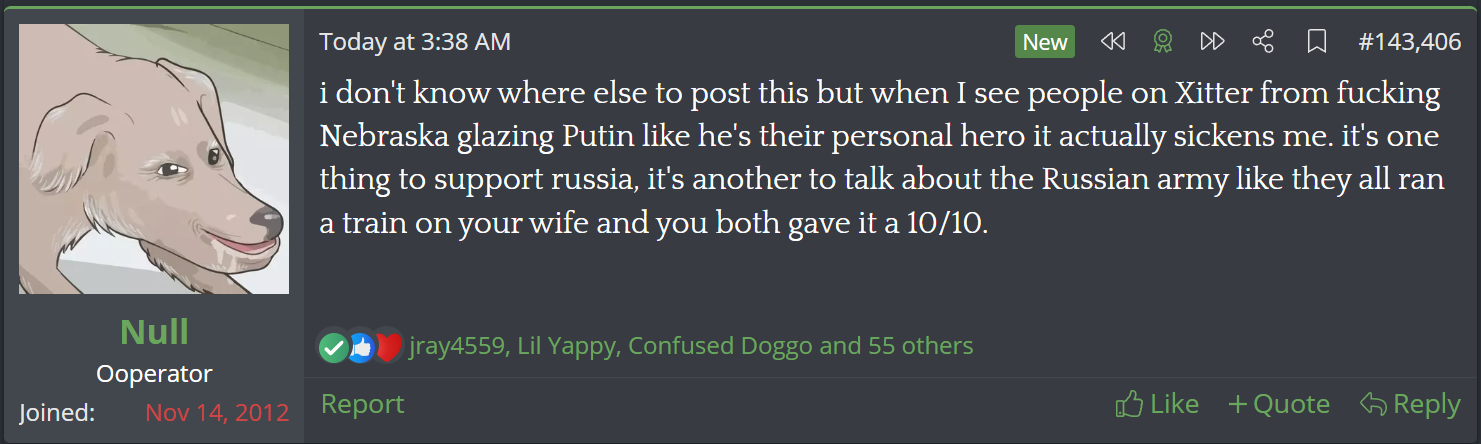Share this post via share icon

pyautogui.click(x=1263, y=42)
